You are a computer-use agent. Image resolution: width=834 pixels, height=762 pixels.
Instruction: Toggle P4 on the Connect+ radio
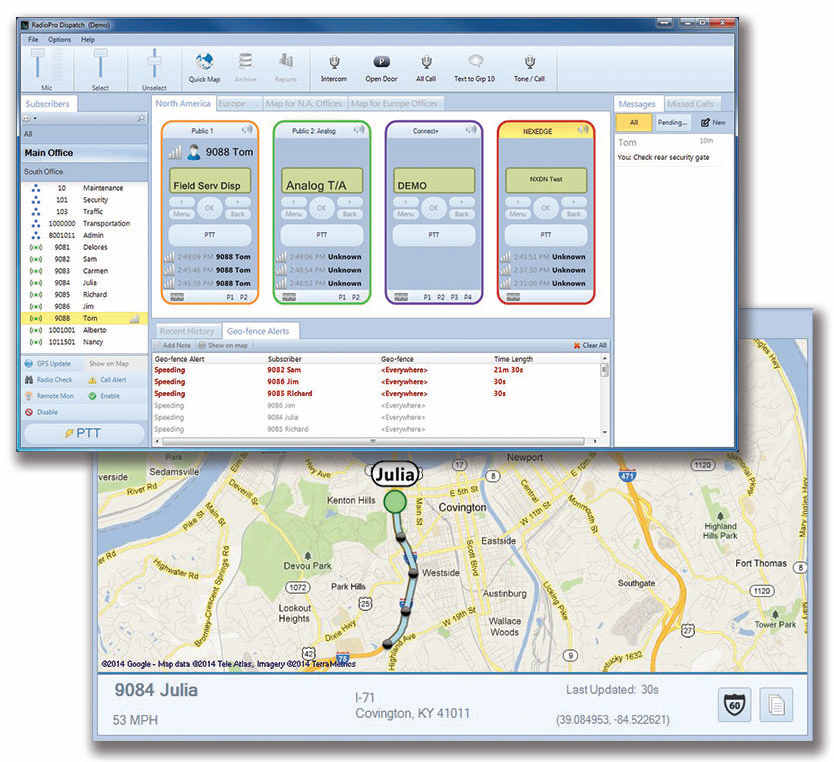pos(468,297)
